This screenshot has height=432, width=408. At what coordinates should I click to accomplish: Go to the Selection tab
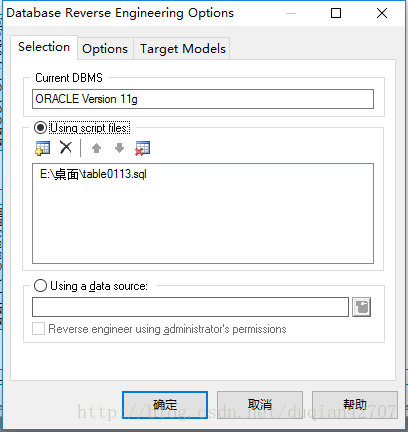point(44,47)
